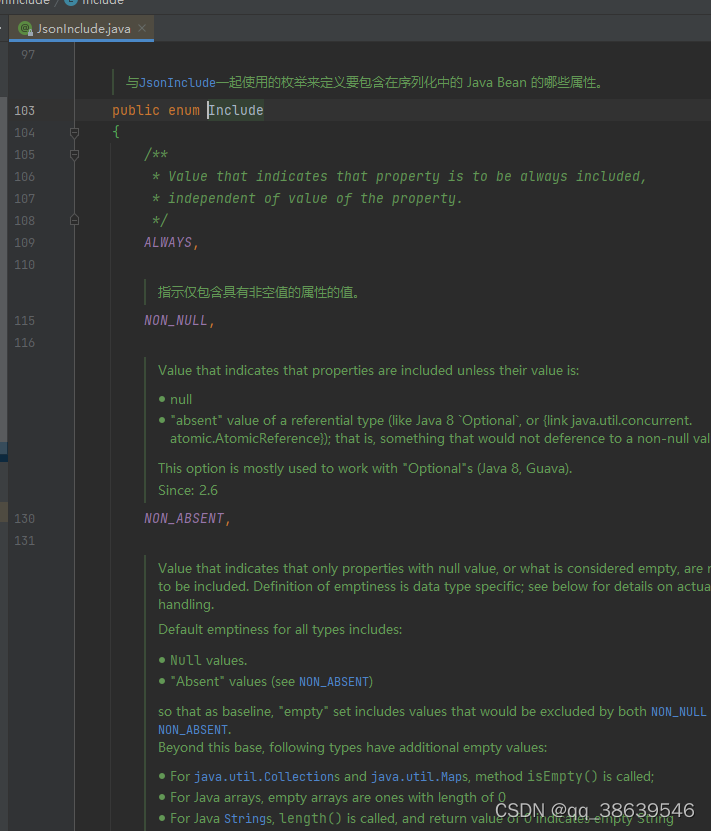Click the isEmpty() method link
The height and width of the screenshot is (831, 711).
(562, 776)
